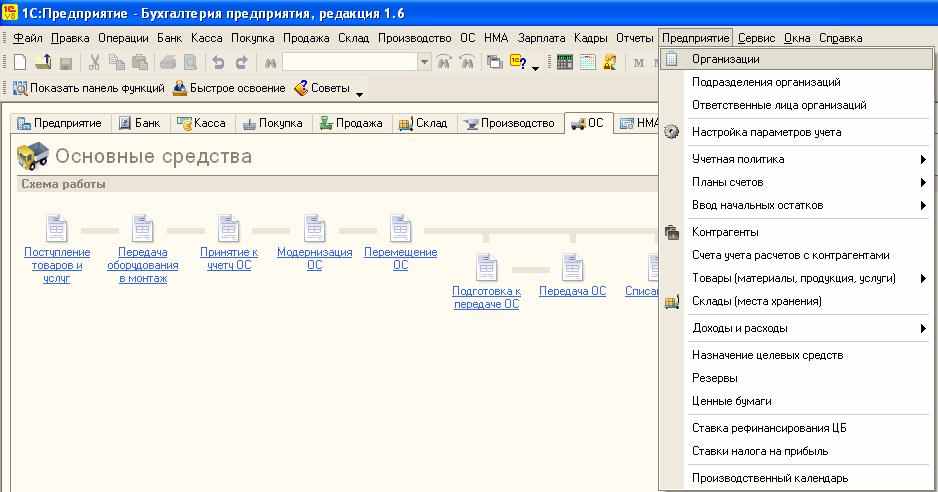The width and height of the screenshot is (938, 492).
Task: Click the Open file toolbar icon
Action: (x=43, y=62)
